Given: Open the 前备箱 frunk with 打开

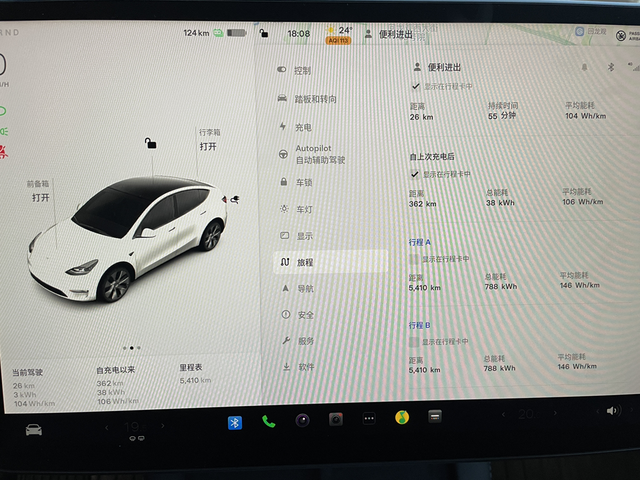Looking at the screenshot, I should point(41,198).
